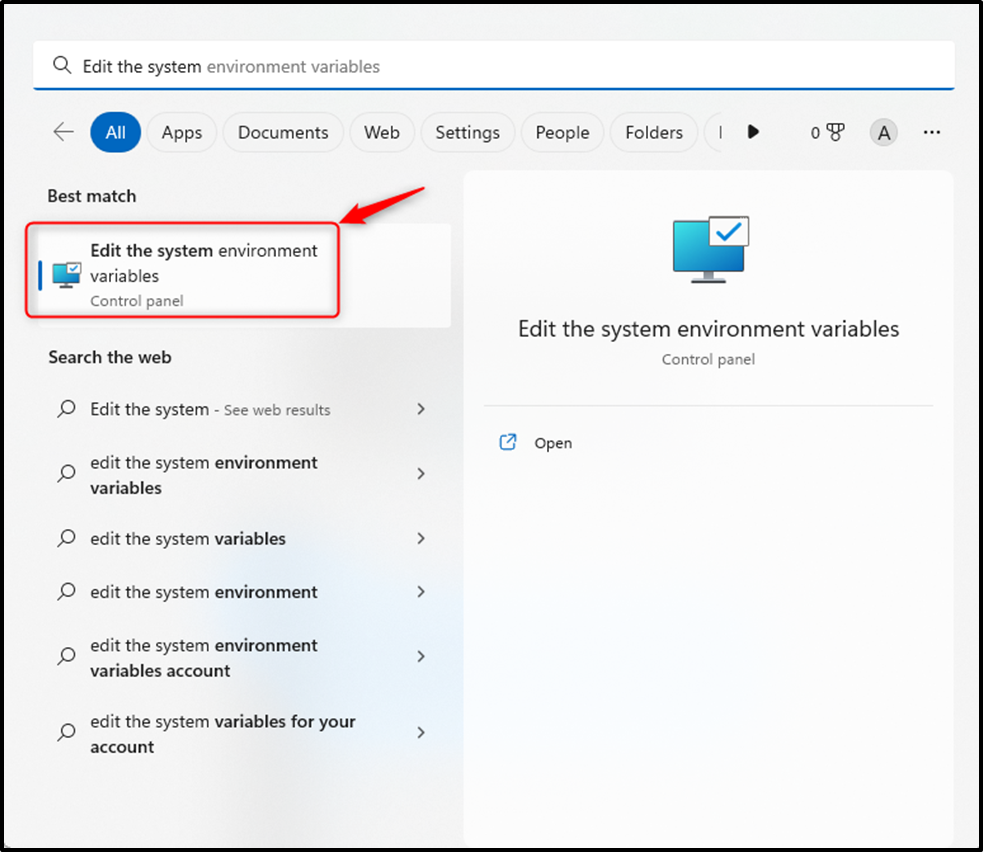
Task: Expand the 'edit the system environment variables account' suggestion
Action: [x=421, y=657]
